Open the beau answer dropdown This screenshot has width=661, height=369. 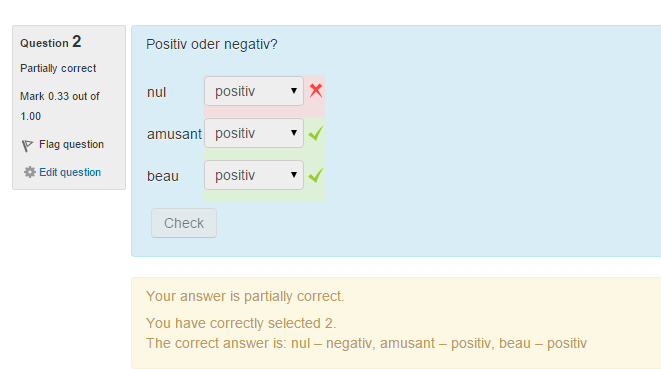pyautogui.click(x=254, y=175)
